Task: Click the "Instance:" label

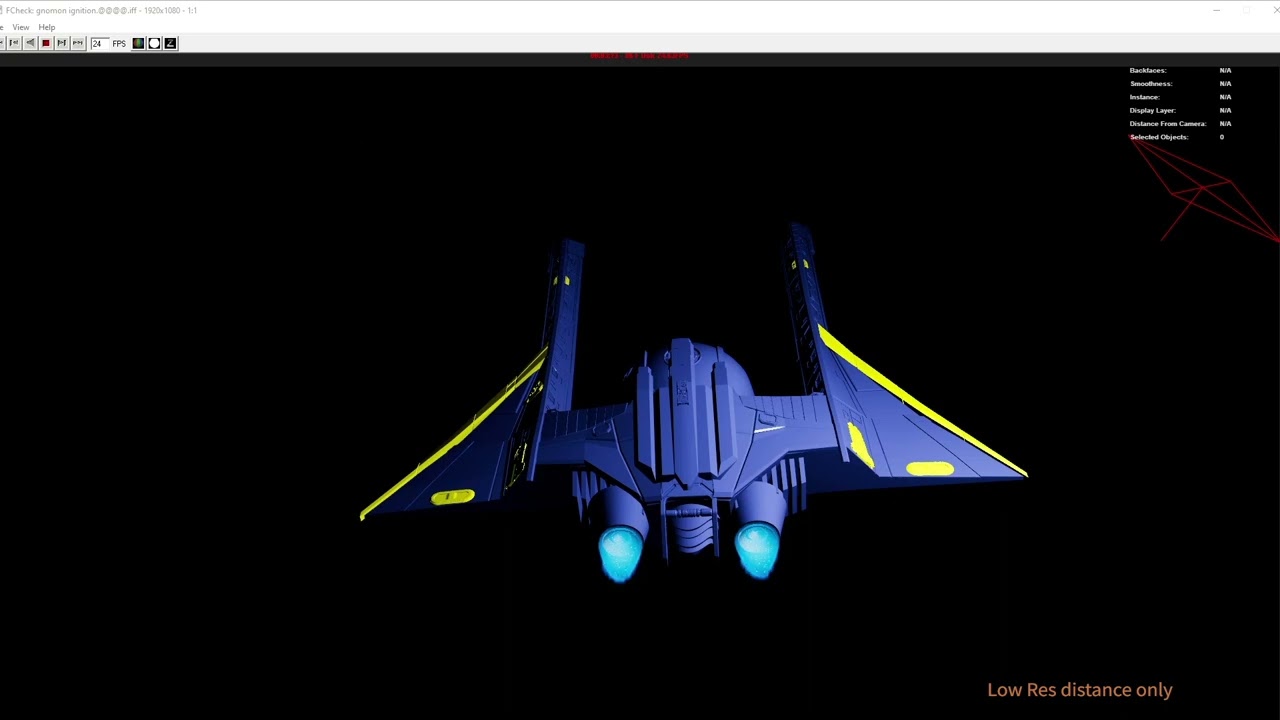Action: [x=1144, y=97]
